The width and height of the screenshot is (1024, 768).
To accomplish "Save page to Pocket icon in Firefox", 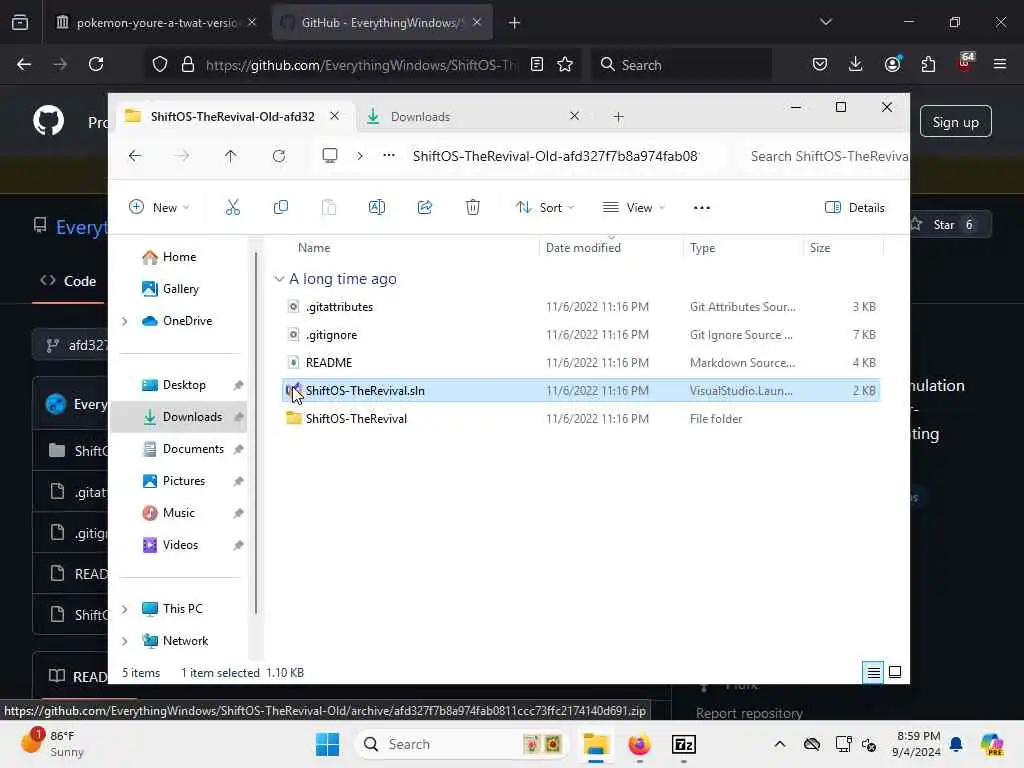I will click(x=820, y=64).
